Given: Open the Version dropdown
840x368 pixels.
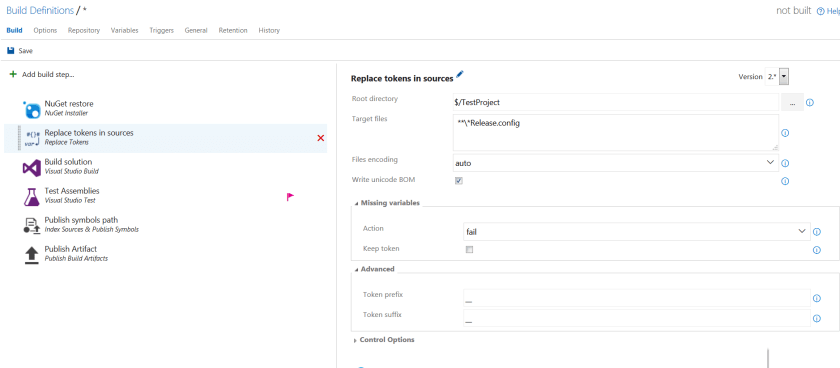Looking at the screenshot, I should click(x=784, y=77).
